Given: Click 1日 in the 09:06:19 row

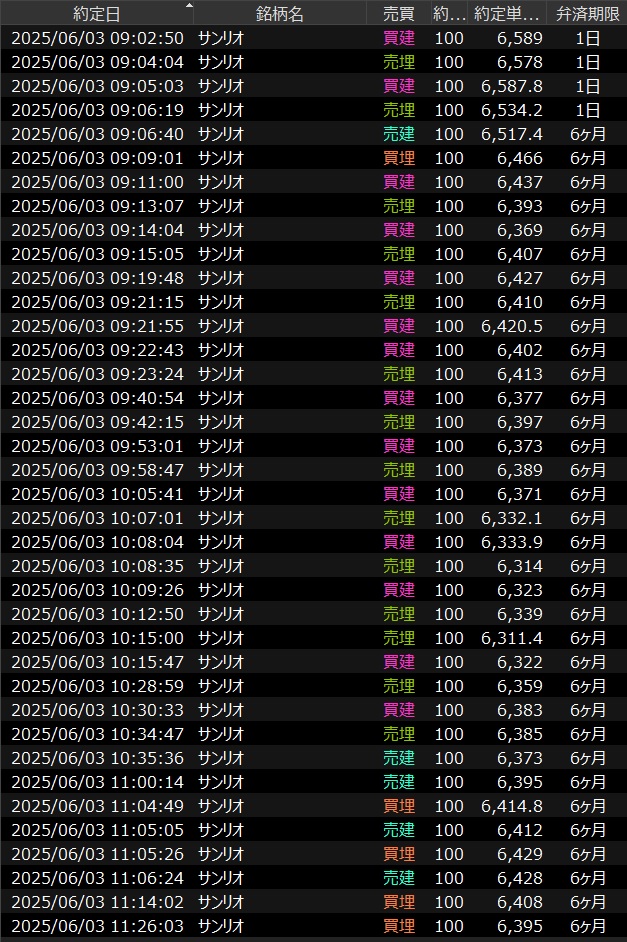Looking at the screenshot, I should point(587,110).
